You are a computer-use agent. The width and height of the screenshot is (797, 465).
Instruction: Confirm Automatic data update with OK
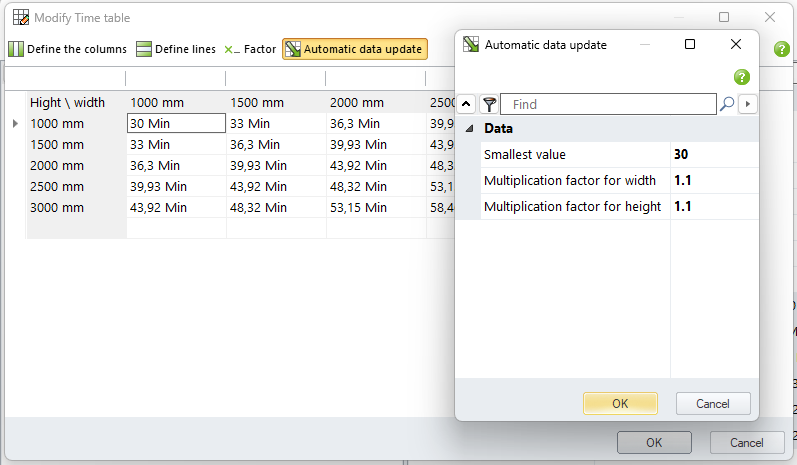[x=620, y=403]
